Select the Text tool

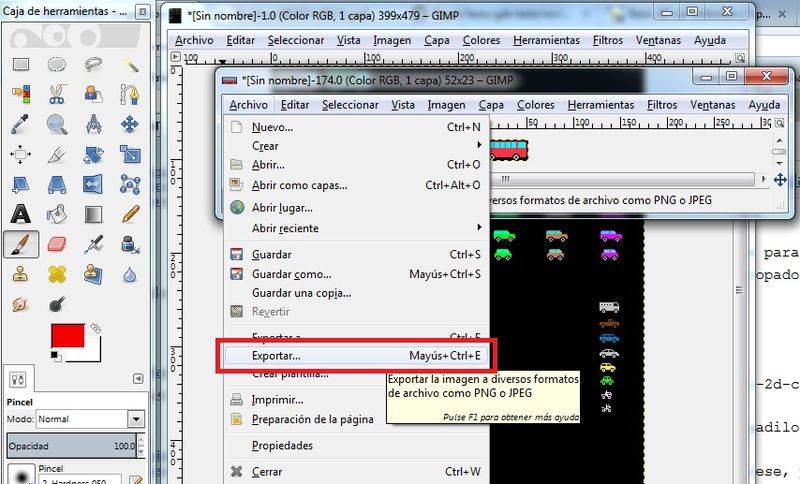click(21, 214)
